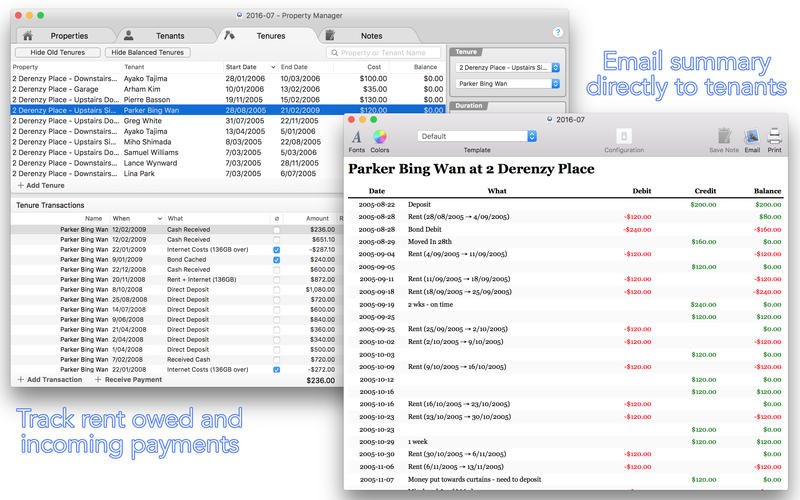
Task: Click the plus icon for Receive Payment
Action: [x=98, y=380]
